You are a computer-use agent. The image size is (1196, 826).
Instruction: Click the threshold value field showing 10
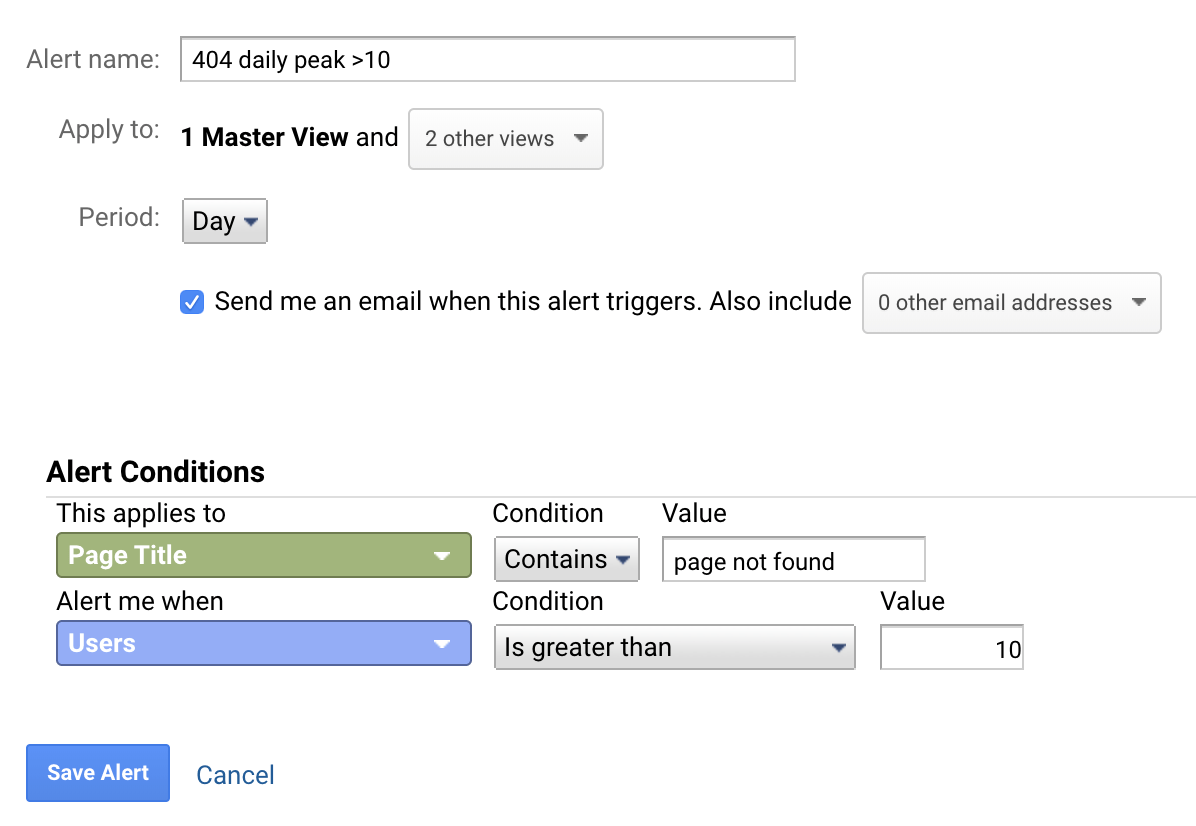[950, 649]
